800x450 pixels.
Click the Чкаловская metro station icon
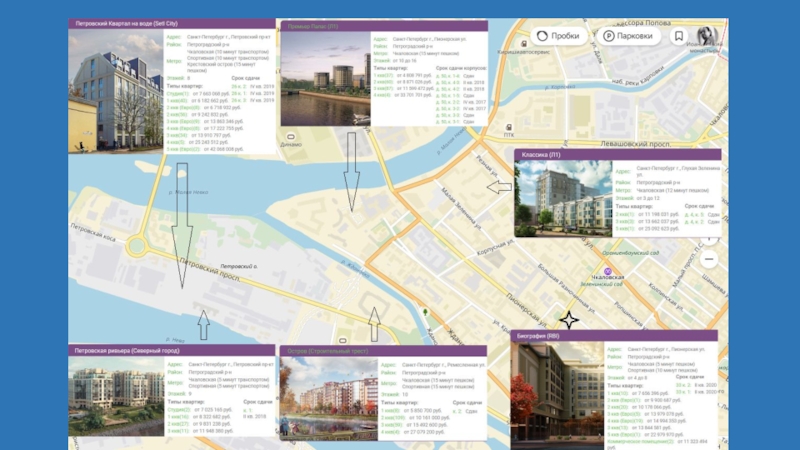tap(608, 271)
